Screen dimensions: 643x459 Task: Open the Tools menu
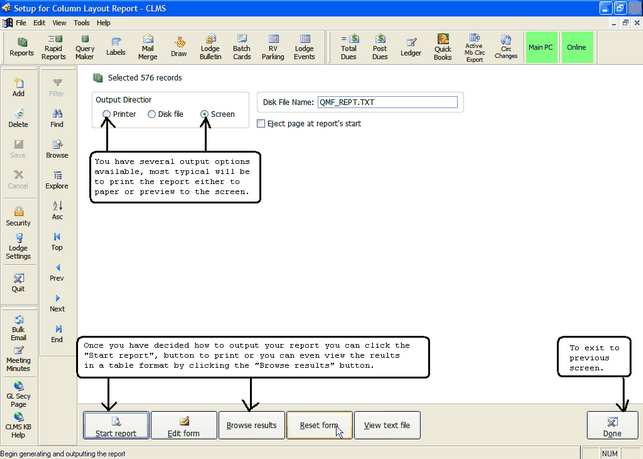[80, 22]
